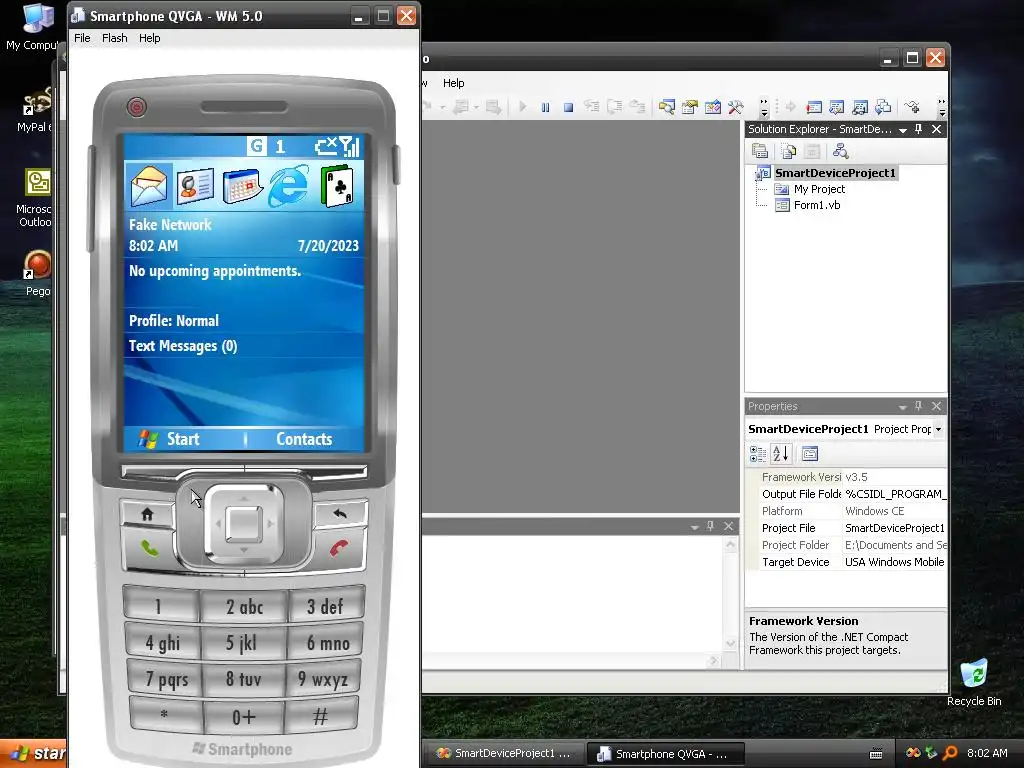
Task: Tap the asterisk key on keypad
Action: click(165, 714)
